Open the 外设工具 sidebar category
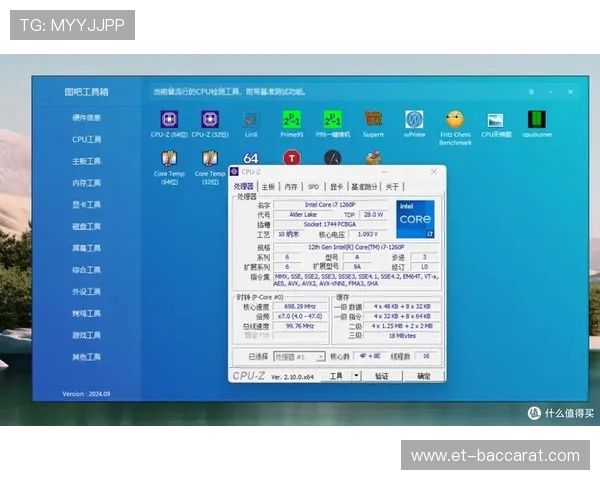The width and height of the screenshot is (600, 480). (86, 292)
